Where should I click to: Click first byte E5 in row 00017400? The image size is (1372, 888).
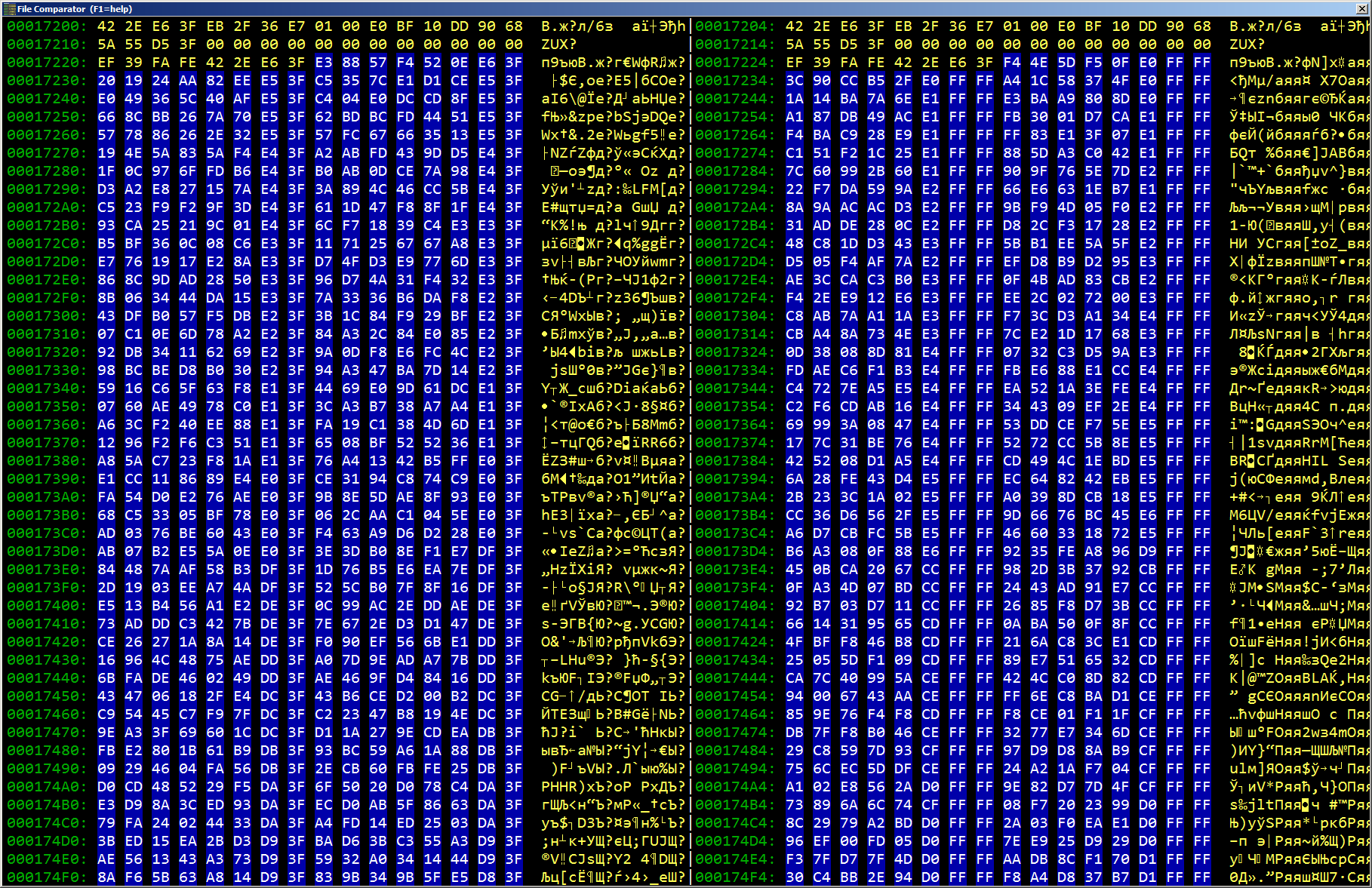106,606
